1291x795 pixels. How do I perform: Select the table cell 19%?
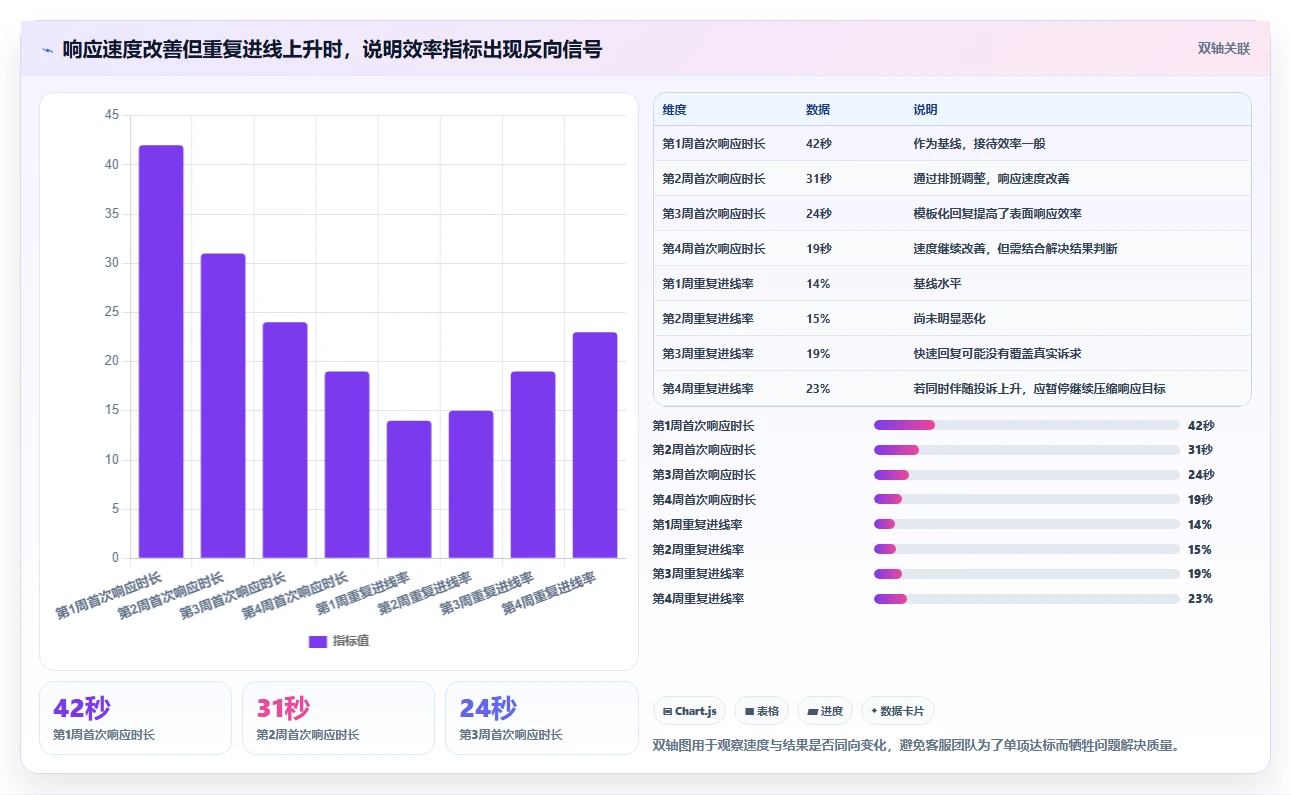[x=818, y=354]
